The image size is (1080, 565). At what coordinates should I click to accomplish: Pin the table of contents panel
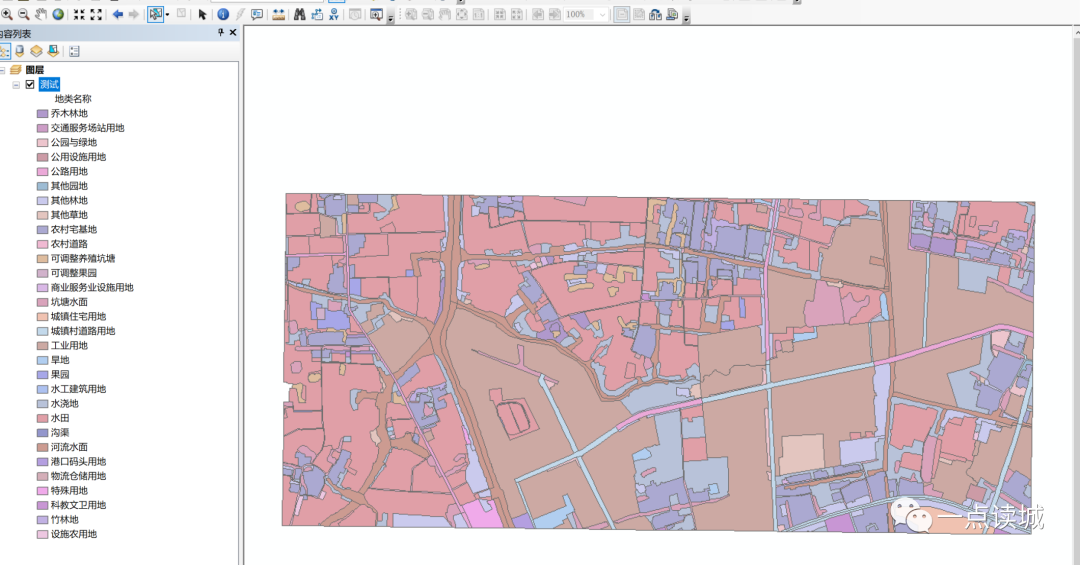[221, 33]
